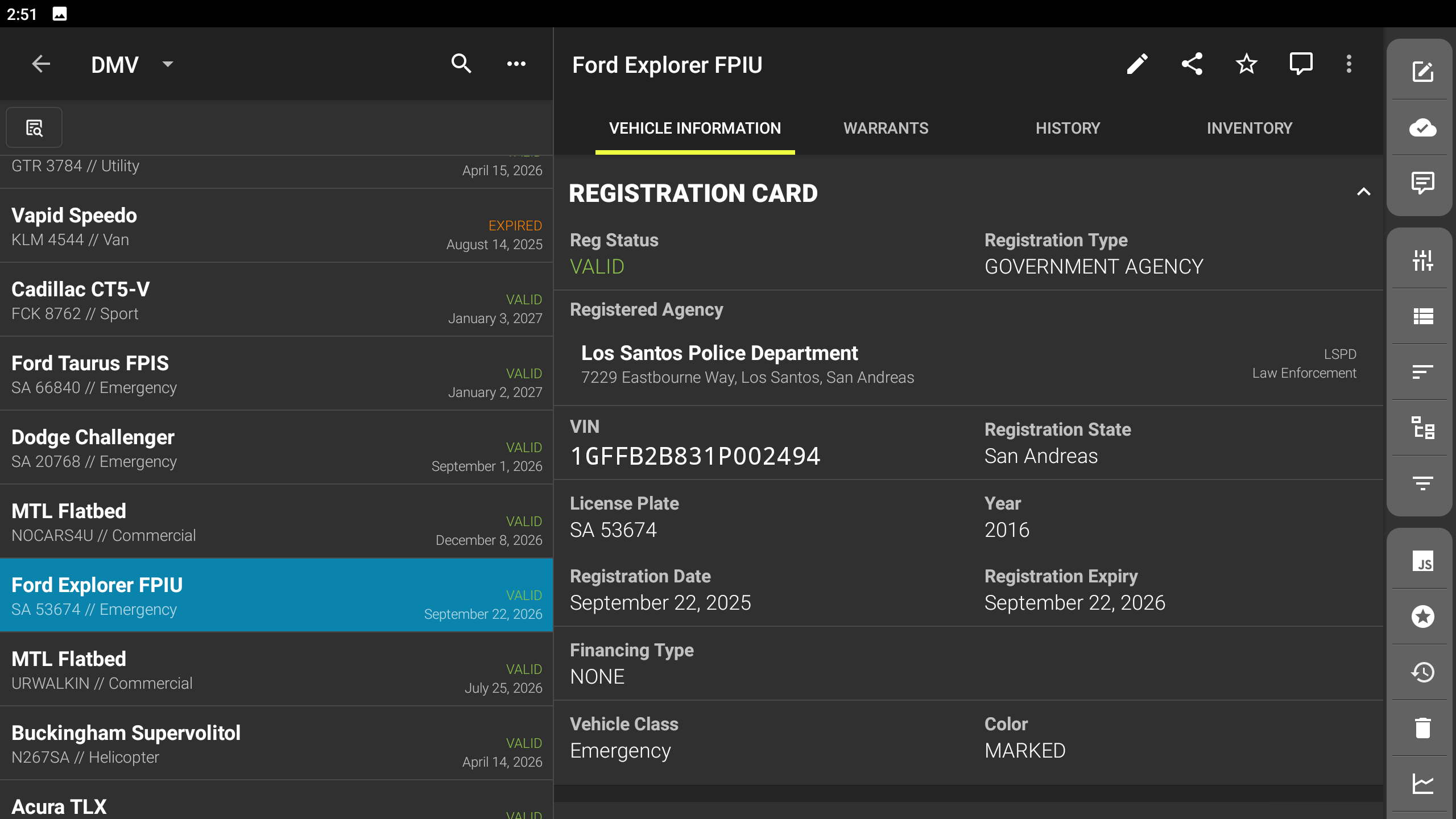Share the Ford Explorer FPIU record
The image size is (1456, 819).
pos(1192,64)
